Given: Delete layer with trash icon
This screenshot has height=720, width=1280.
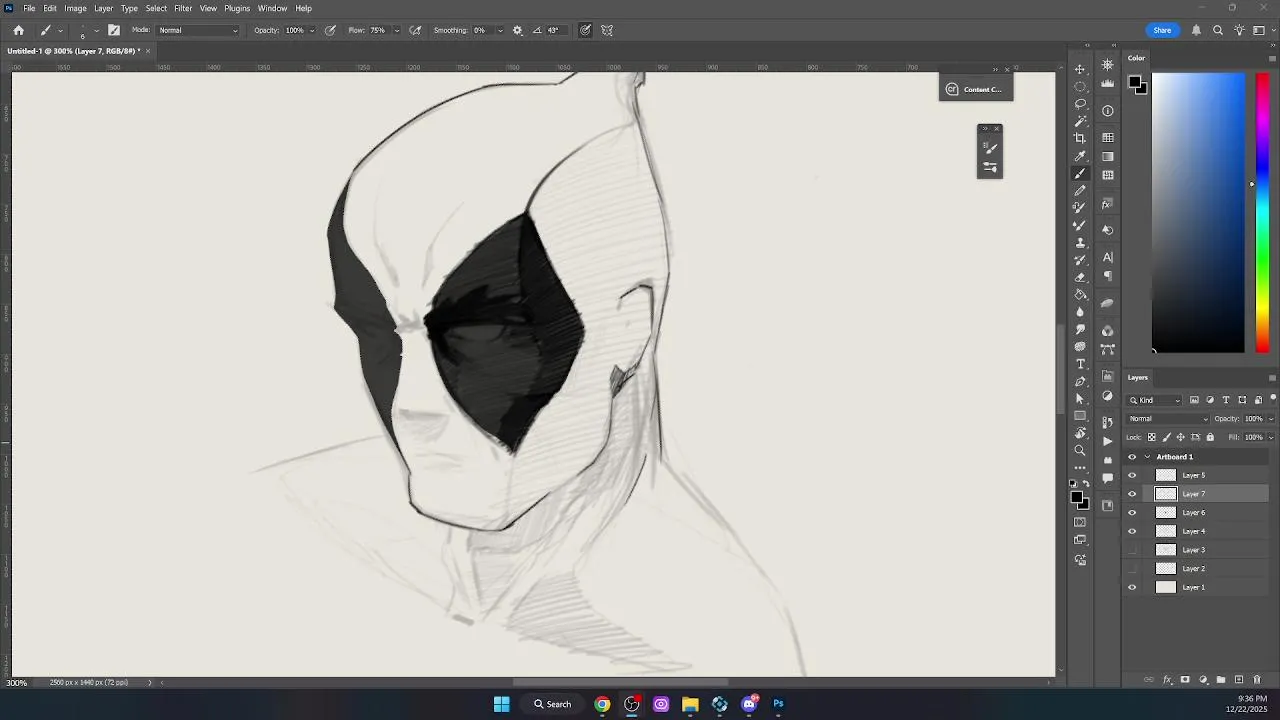Looking at the screenshot, I should [x=1257, y=680].
